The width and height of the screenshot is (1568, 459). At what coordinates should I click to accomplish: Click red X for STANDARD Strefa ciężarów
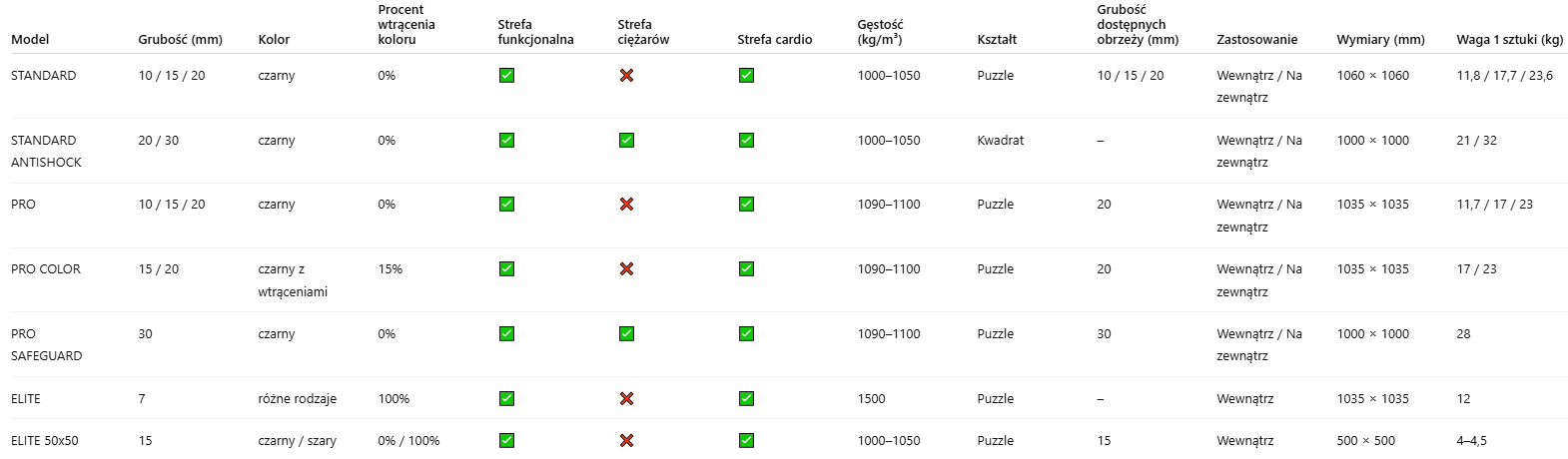pyautogui.click(x=626, y=76)
